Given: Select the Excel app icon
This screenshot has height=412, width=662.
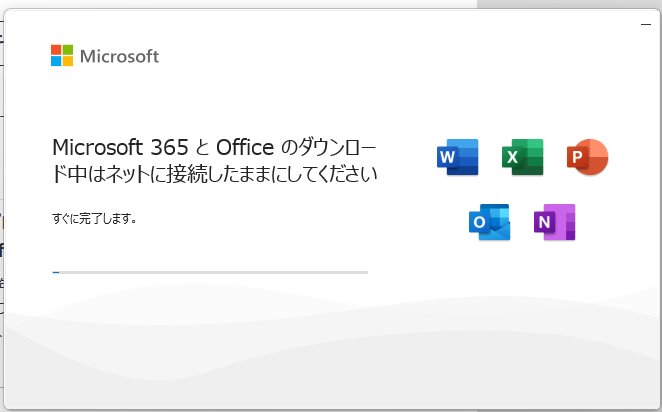Looking at the screenshot, I should coord(523,157).
